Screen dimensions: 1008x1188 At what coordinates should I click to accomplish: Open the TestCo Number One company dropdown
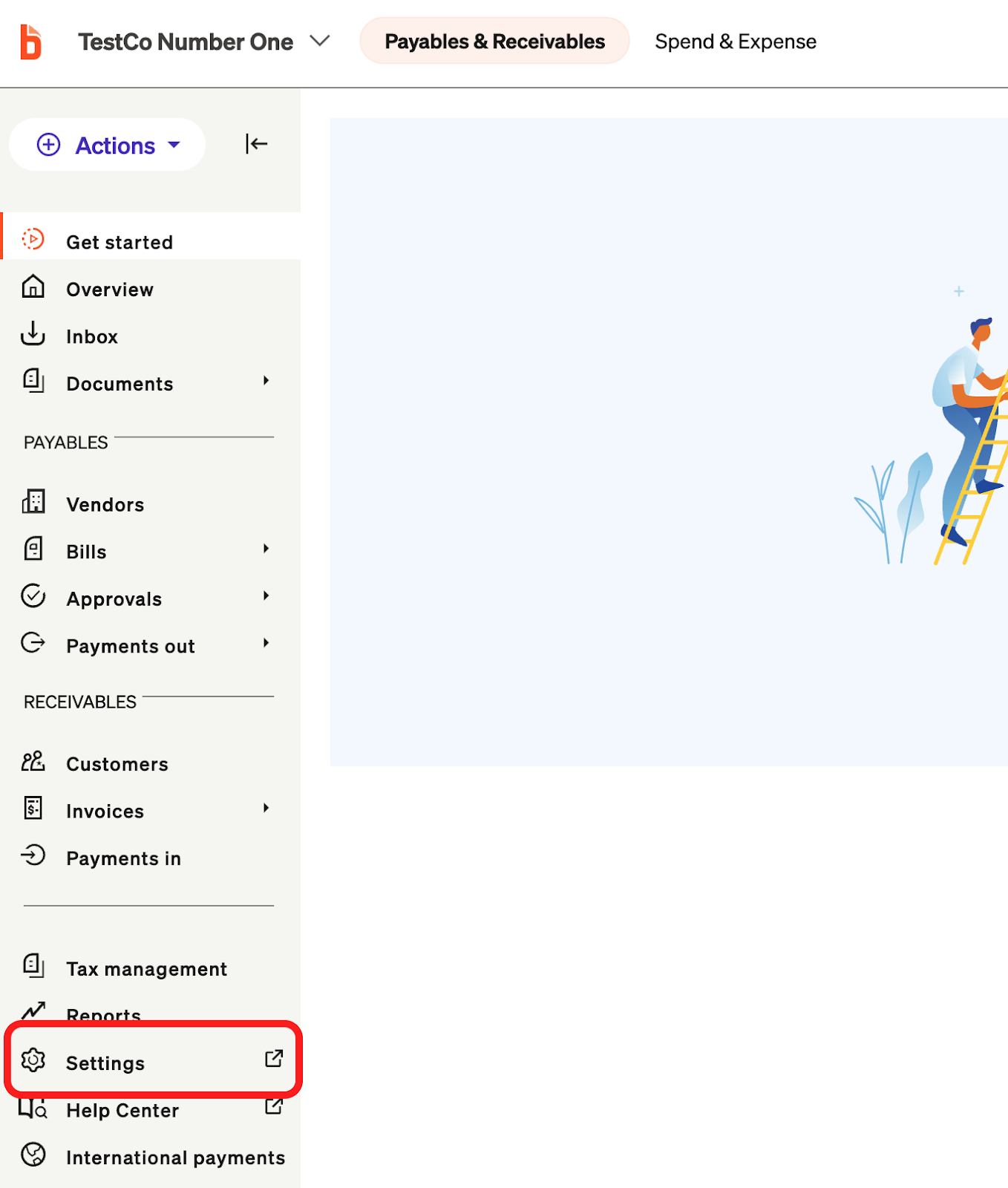coord(204,42)
